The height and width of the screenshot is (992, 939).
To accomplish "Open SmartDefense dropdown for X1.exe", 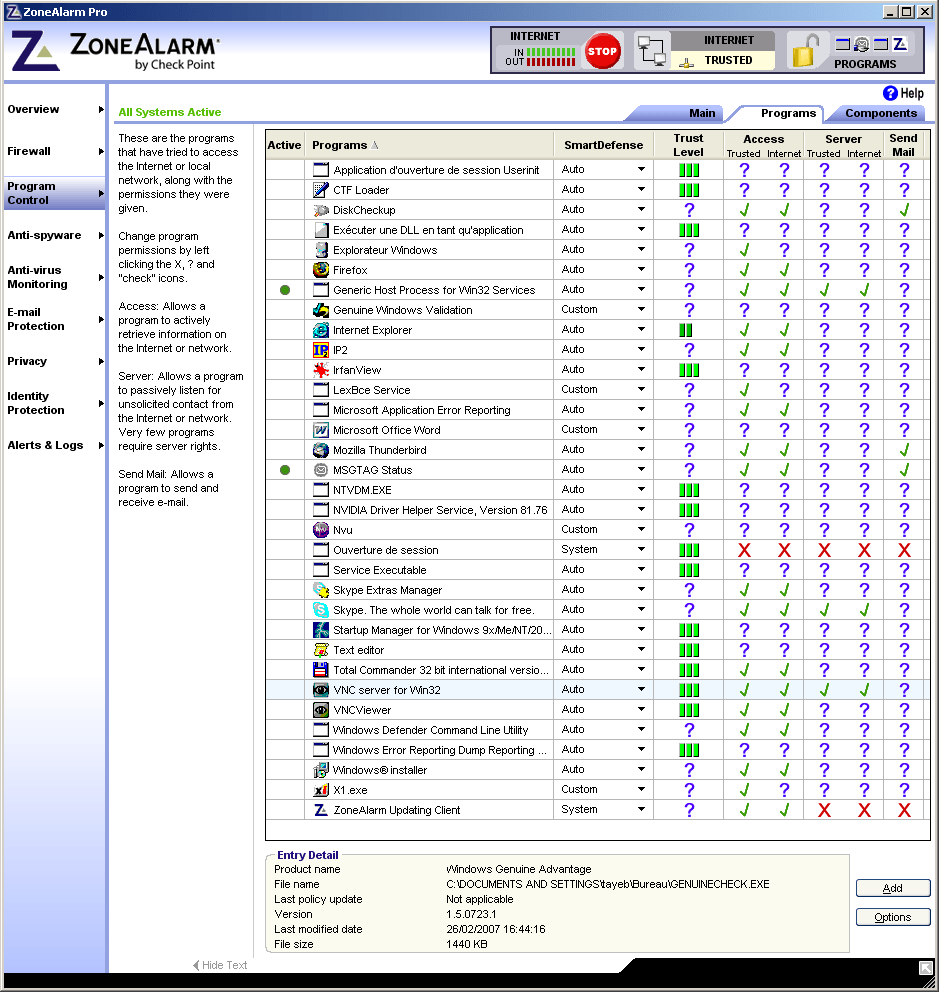I will tap(641, 790).
